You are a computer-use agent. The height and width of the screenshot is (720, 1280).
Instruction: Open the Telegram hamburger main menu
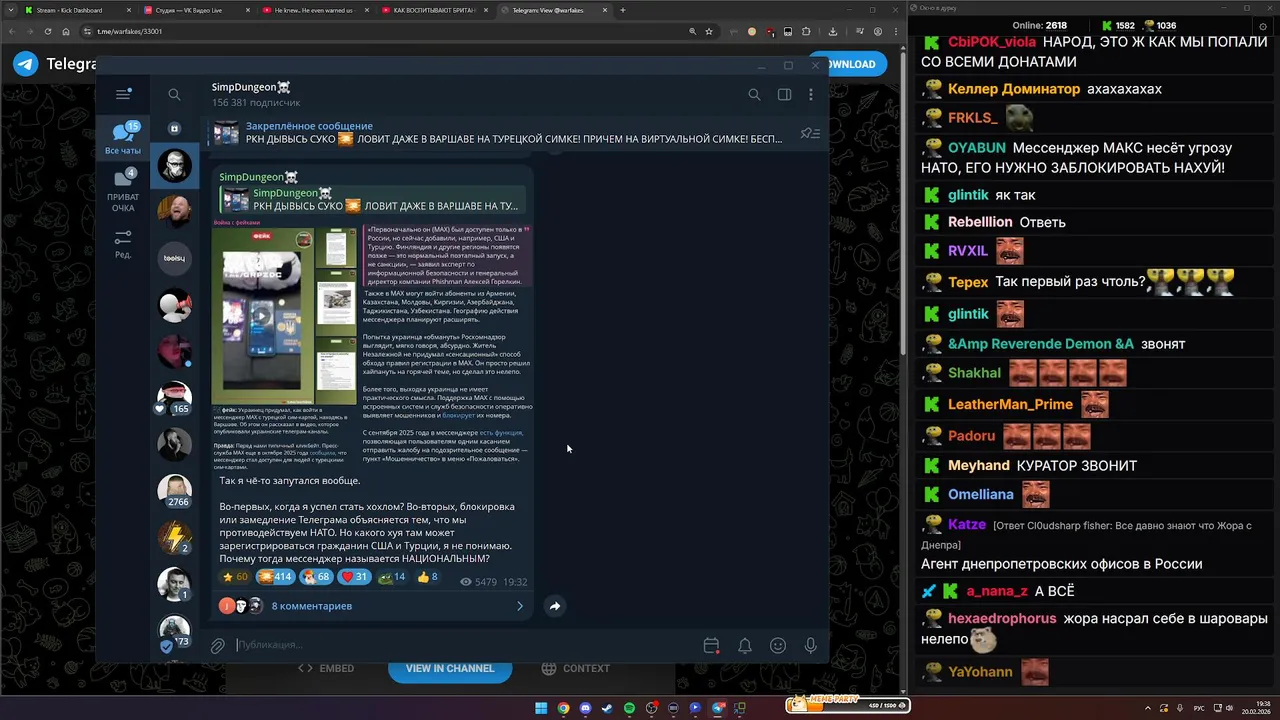tap(123, 94)
